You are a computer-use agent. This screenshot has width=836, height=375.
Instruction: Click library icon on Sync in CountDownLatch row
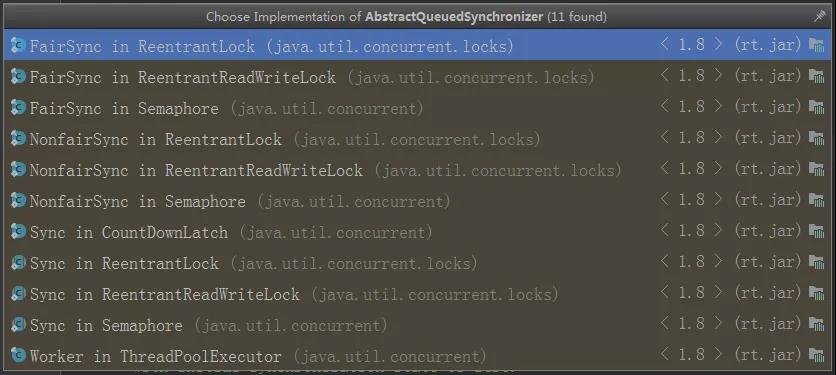[x=816, y=231]
